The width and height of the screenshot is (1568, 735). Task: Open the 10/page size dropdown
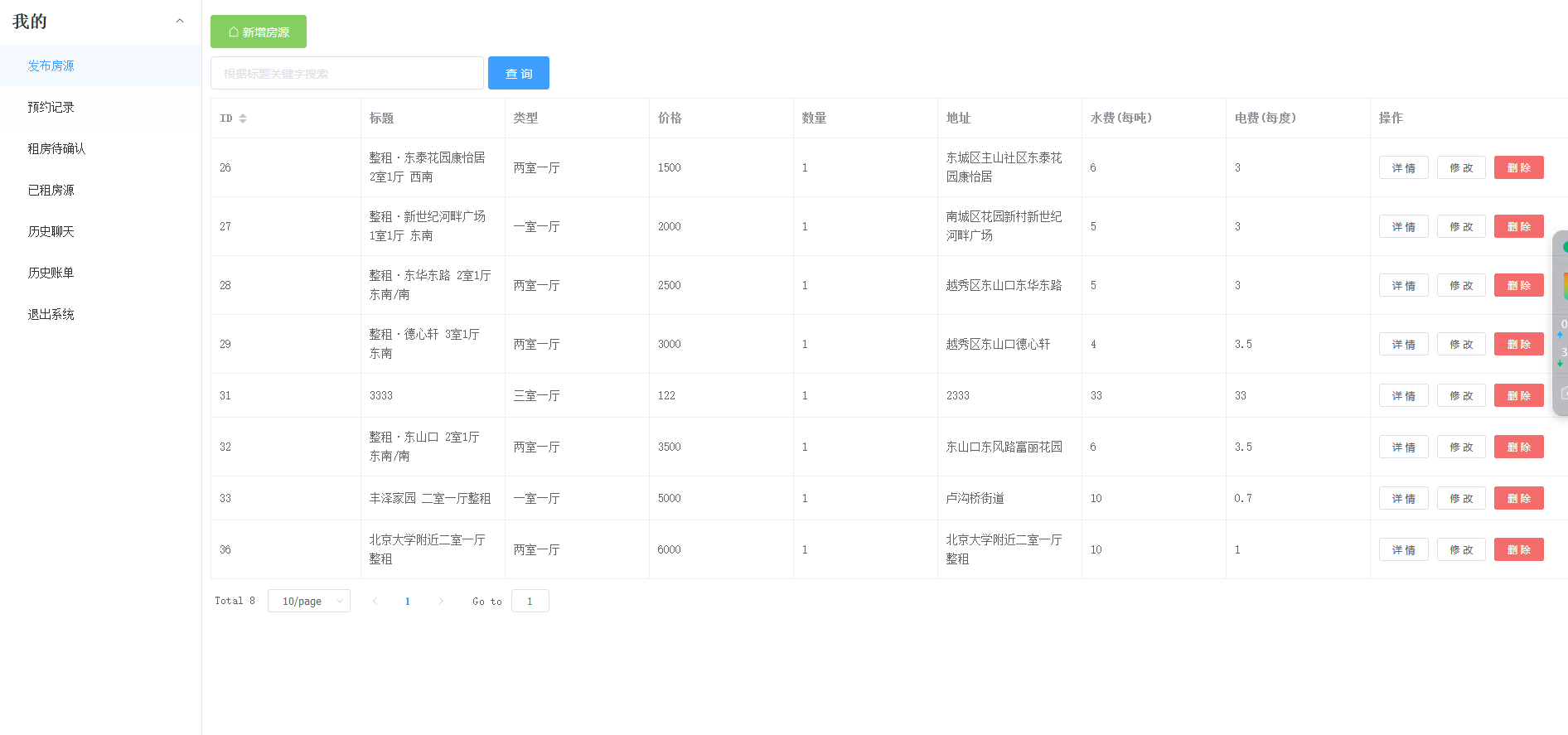309,601
